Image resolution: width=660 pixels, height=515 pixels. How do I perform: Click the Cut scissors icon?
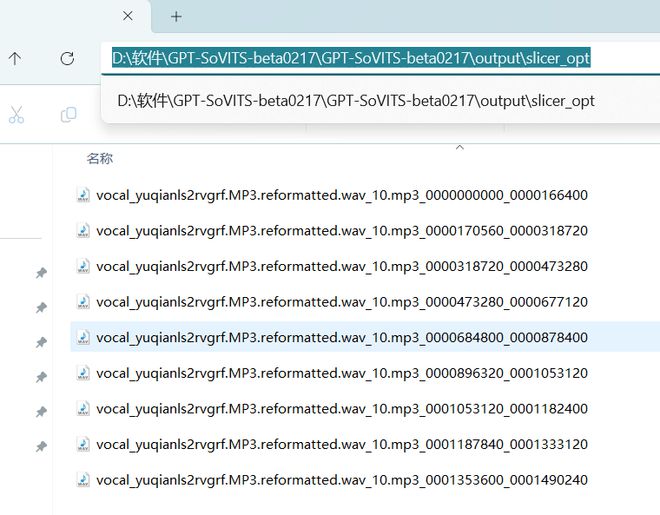(16, 115)
